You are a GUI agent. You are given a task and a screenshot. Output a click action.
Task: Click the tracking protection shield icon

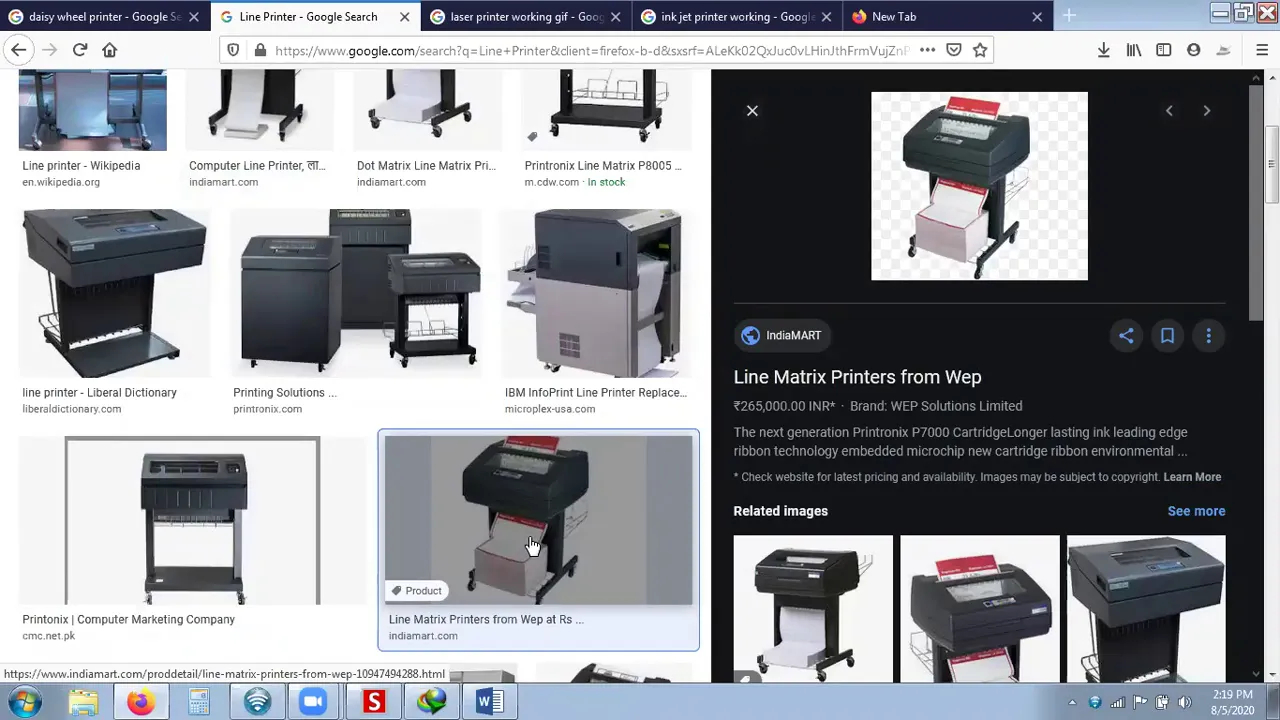(233, 50)
